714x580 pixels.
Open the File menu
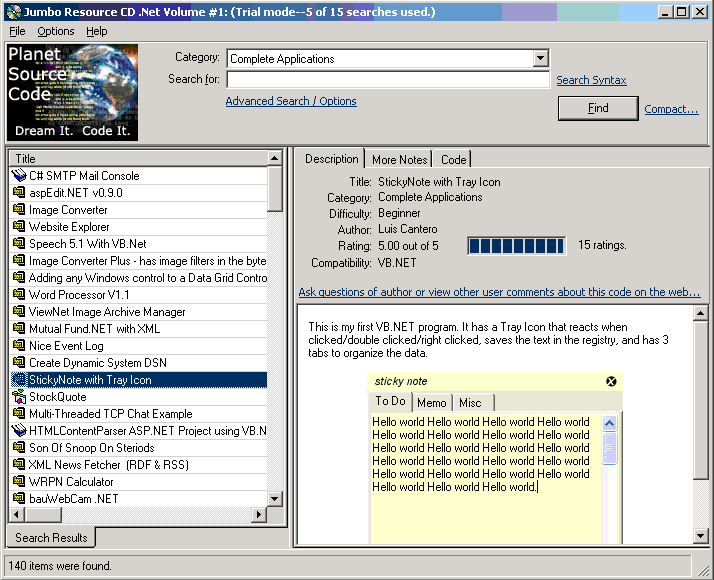click(x=17, y=31)
